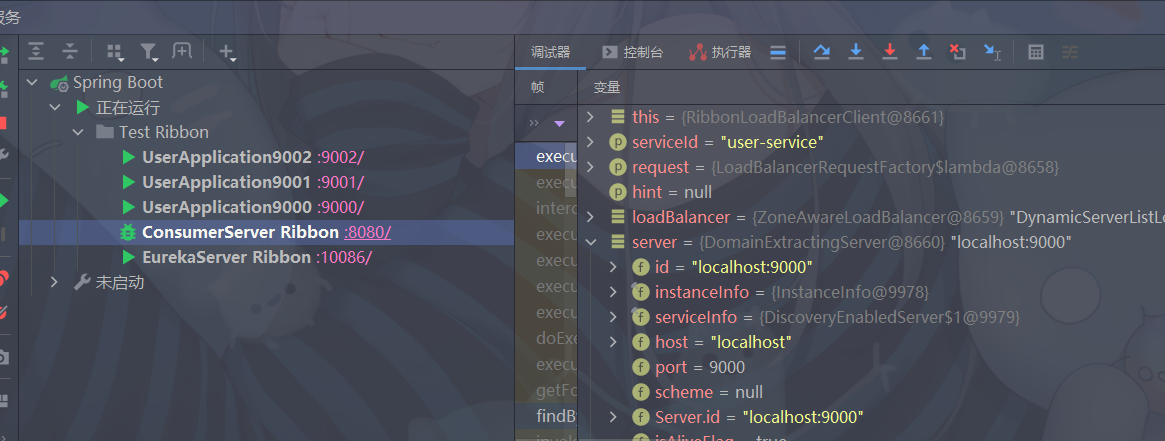Select the 'hint = null' variable row
The height and width of the screenshot is (441, 1165).
click(x=871, y=192)
